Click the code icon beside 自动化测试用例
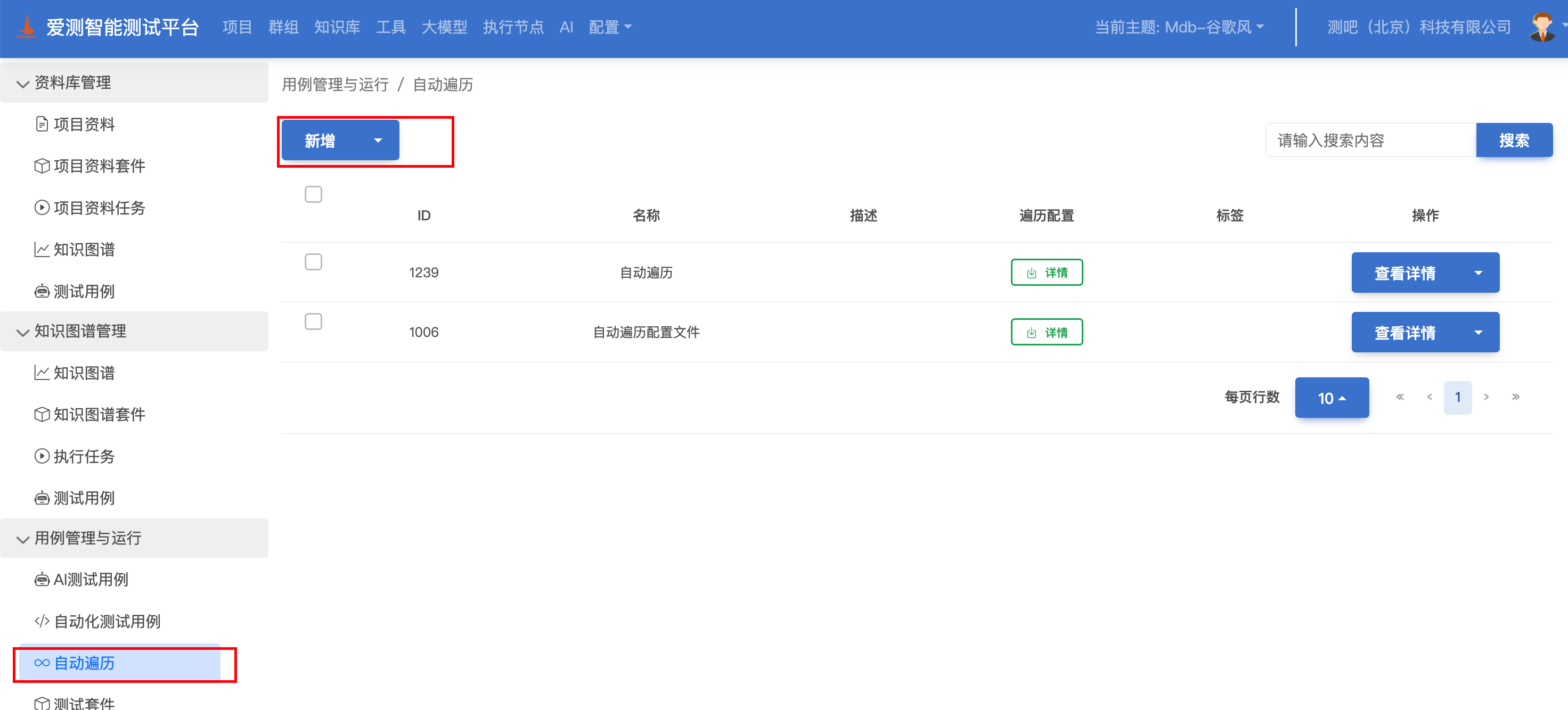 pyautogui.click(x=42, y=621)
